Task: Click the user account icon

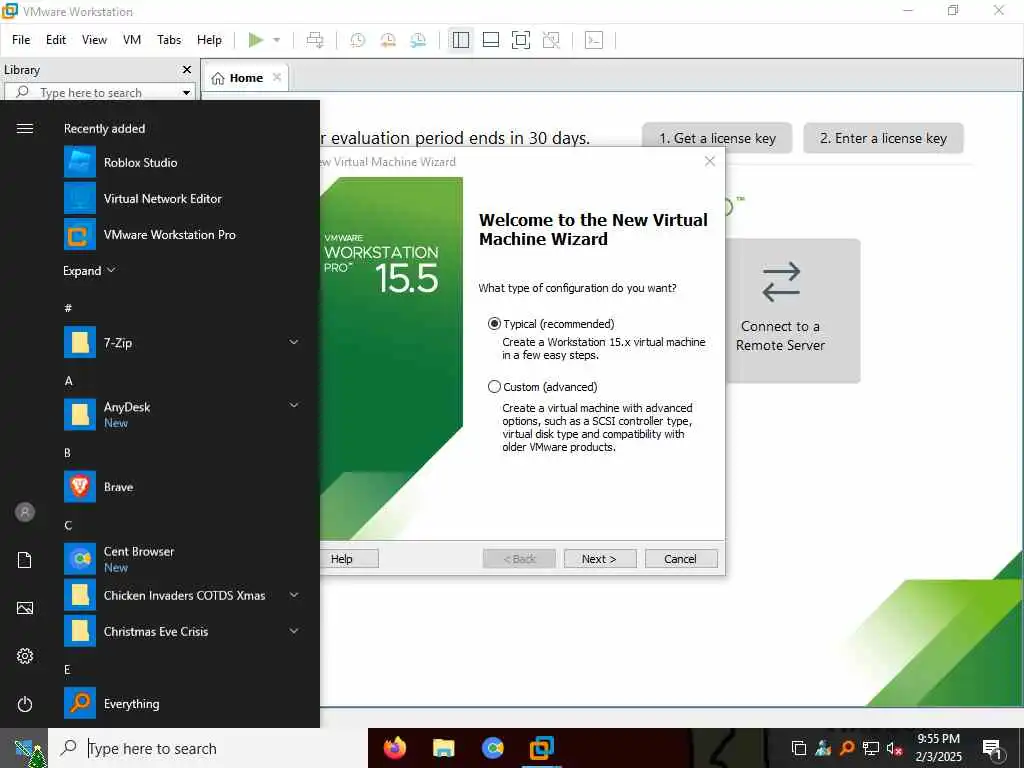Action: (25, 512)
